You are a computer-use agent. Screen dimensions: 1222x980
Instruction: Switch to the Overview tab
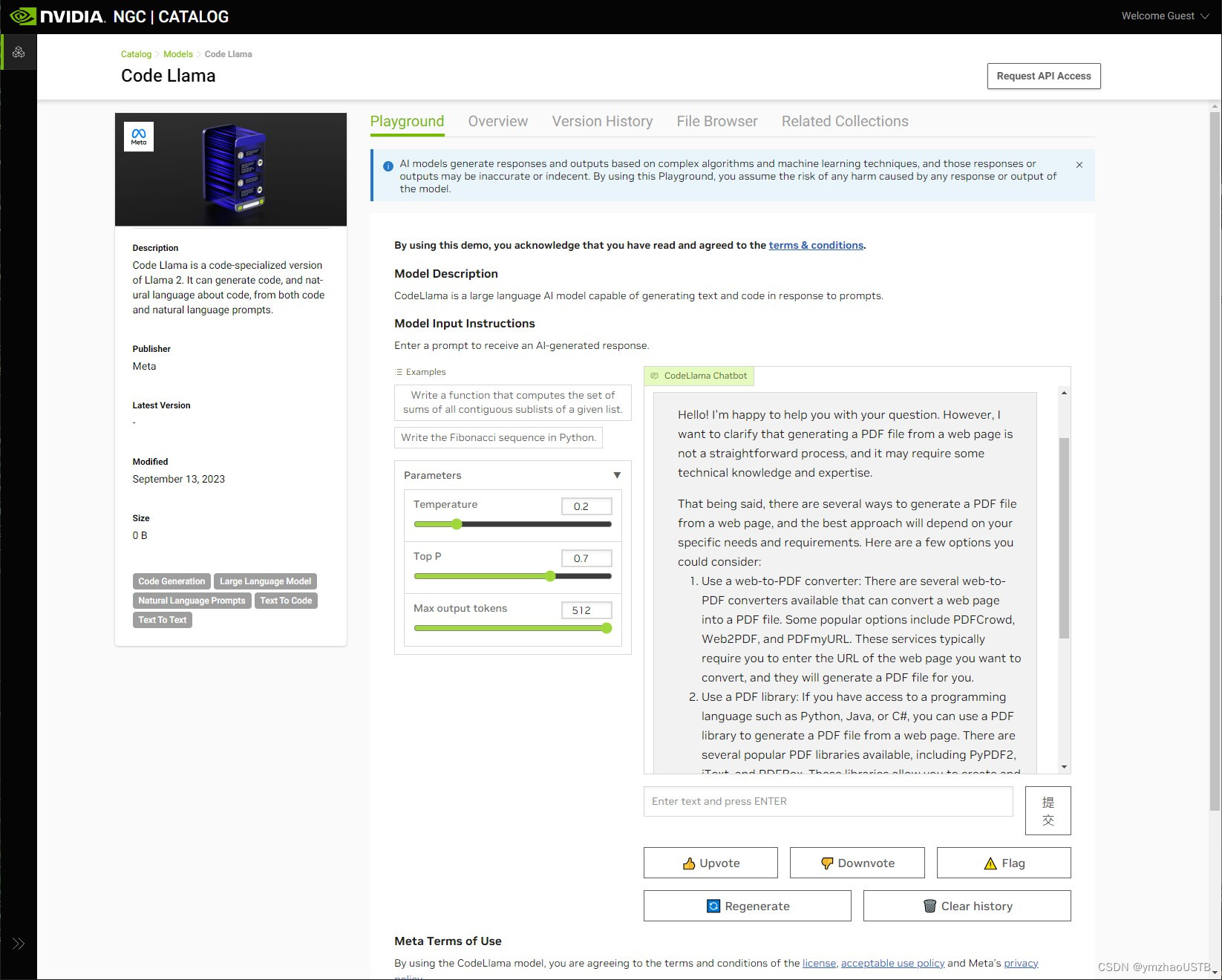point(497,121)
